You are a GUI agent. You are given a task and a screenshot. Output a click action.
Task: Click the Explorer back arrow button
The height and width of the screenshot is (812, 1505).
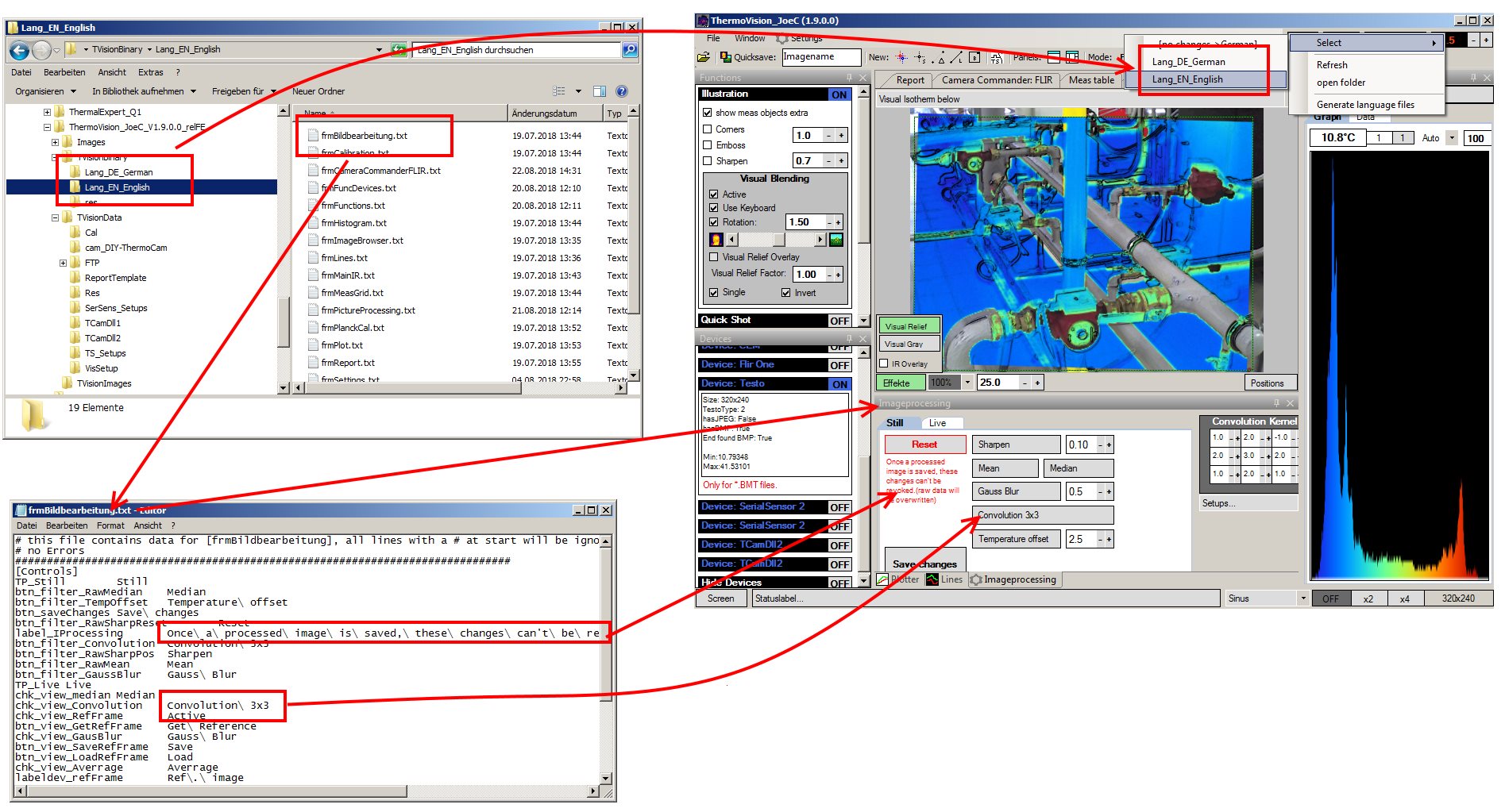coord(20,51)
